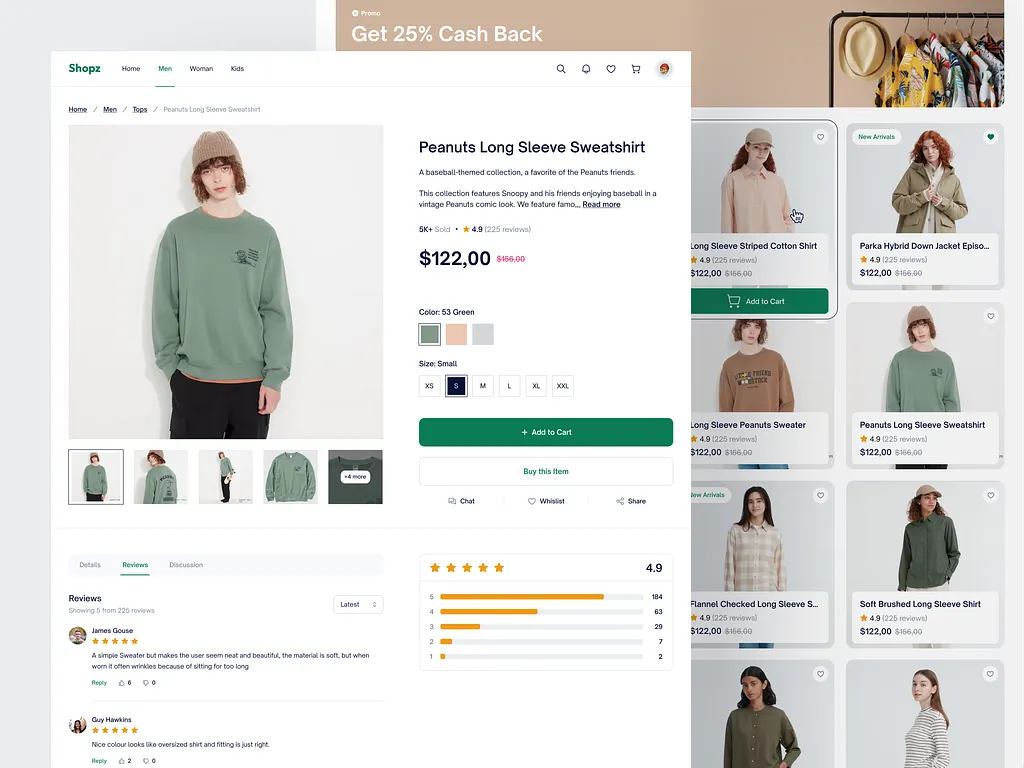Open the search icon in the header
Image resolution: width=1024 pixels, height=768 pixels.
[x=561, y=69]
